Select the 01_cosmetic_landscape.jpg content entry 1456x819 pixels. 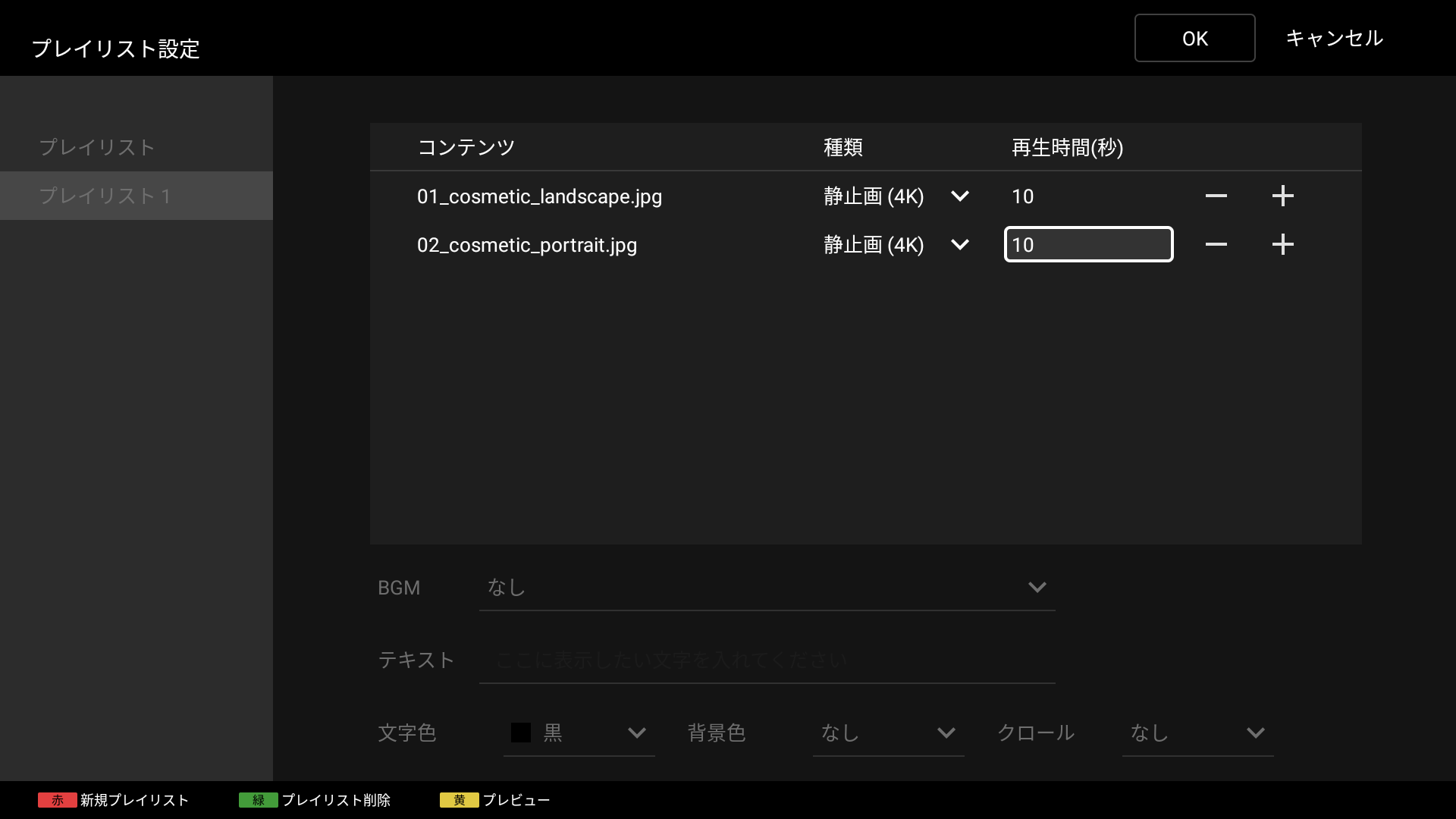point(539,196)
